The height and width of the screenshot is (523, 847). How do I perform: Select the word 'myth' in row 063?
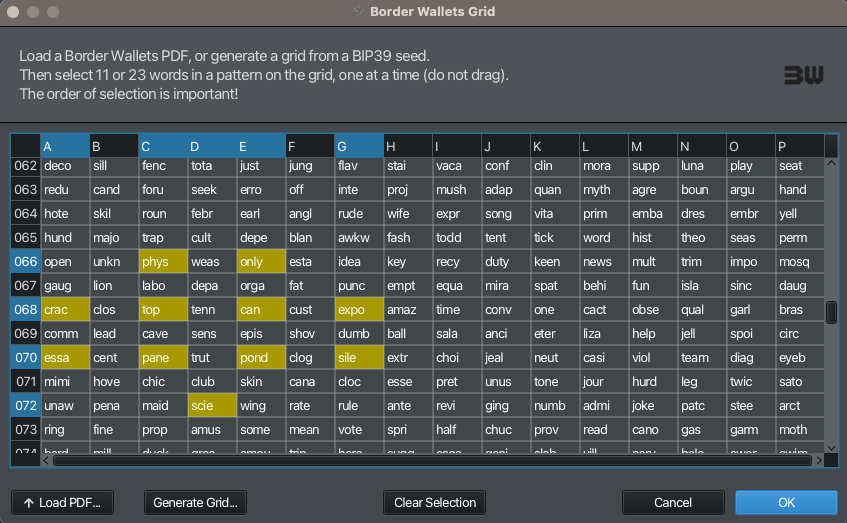[603, 190]
